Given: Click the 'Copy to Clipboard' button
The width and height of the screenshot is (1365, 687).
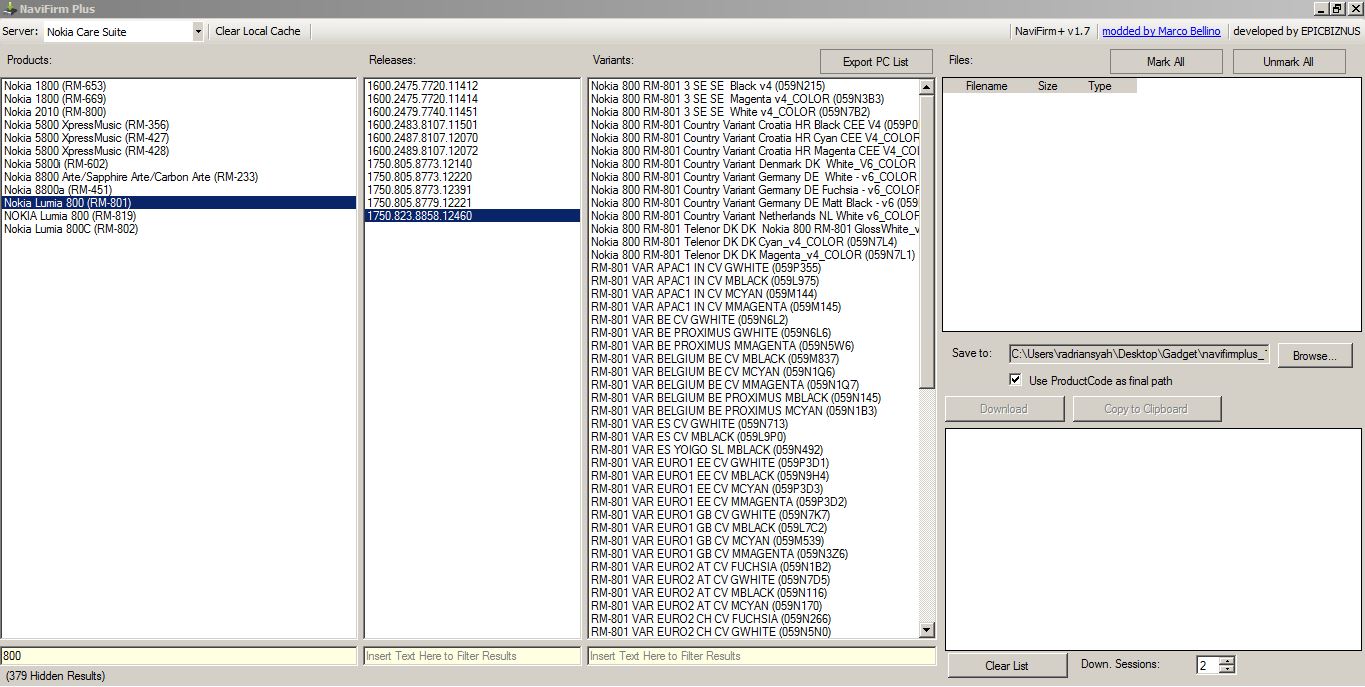Looking at the screenshot, I should [x=1146, y=408].
